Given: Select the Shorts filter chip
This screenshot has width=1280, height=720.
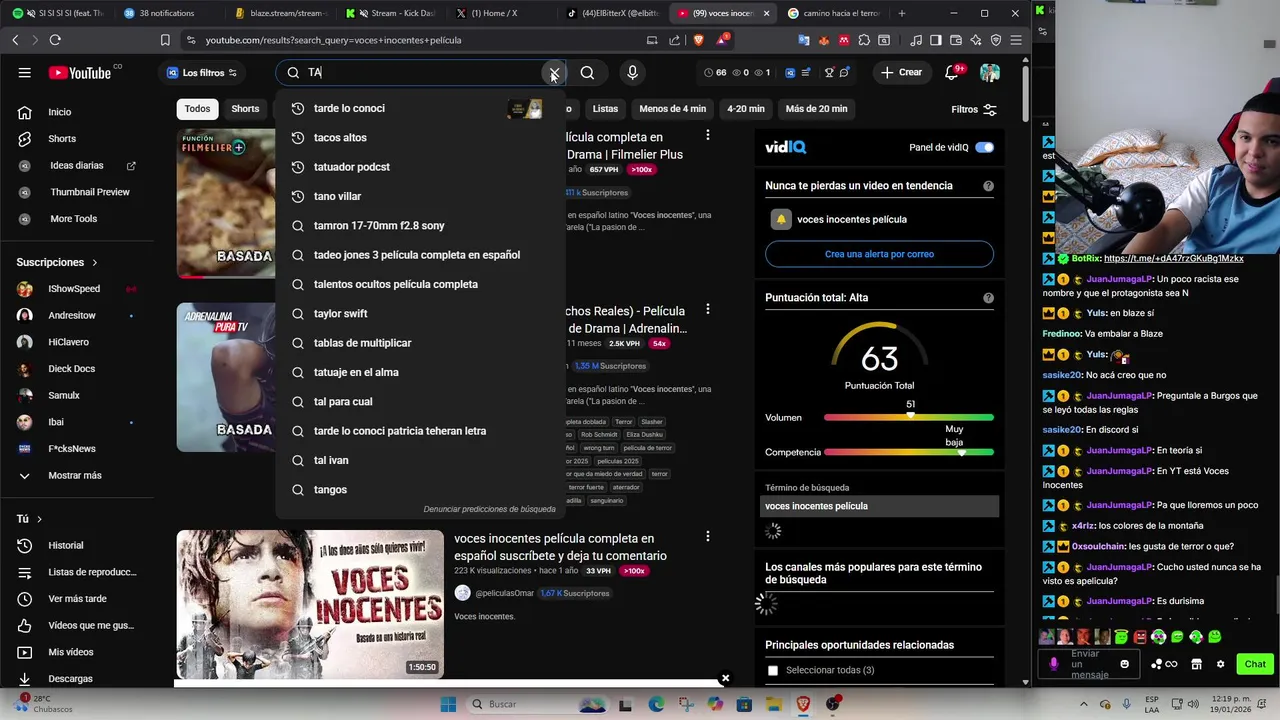Looking at the screenshot, I should coord(245,109).
